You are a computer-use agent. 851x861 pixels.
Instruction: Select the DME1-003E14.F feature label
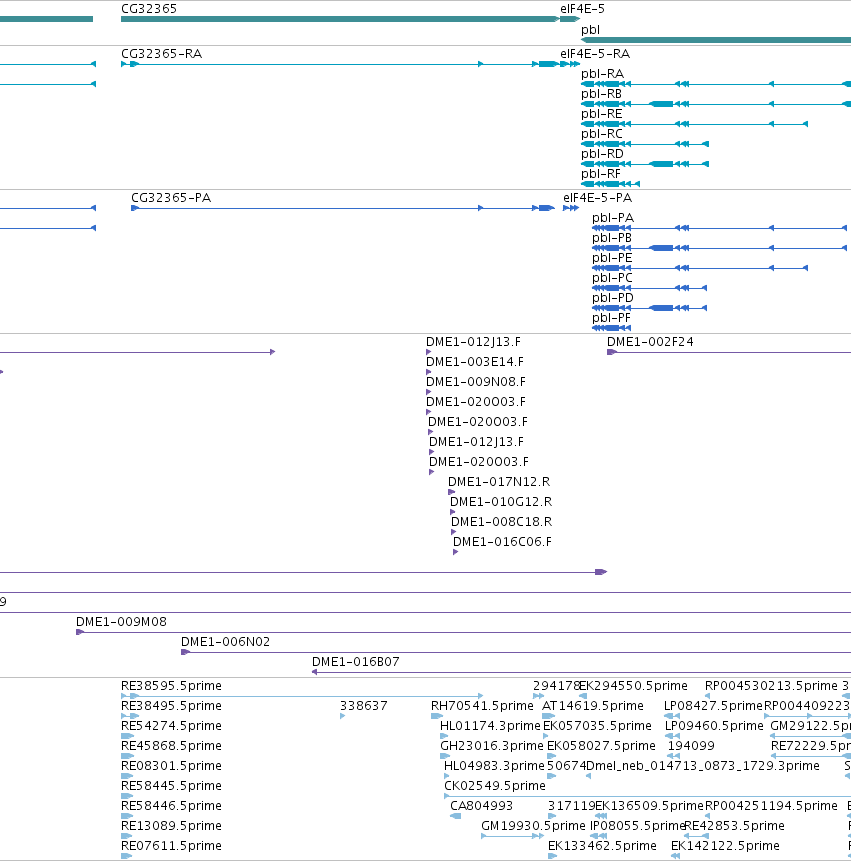pyautogui.click(x=475, y=362)
